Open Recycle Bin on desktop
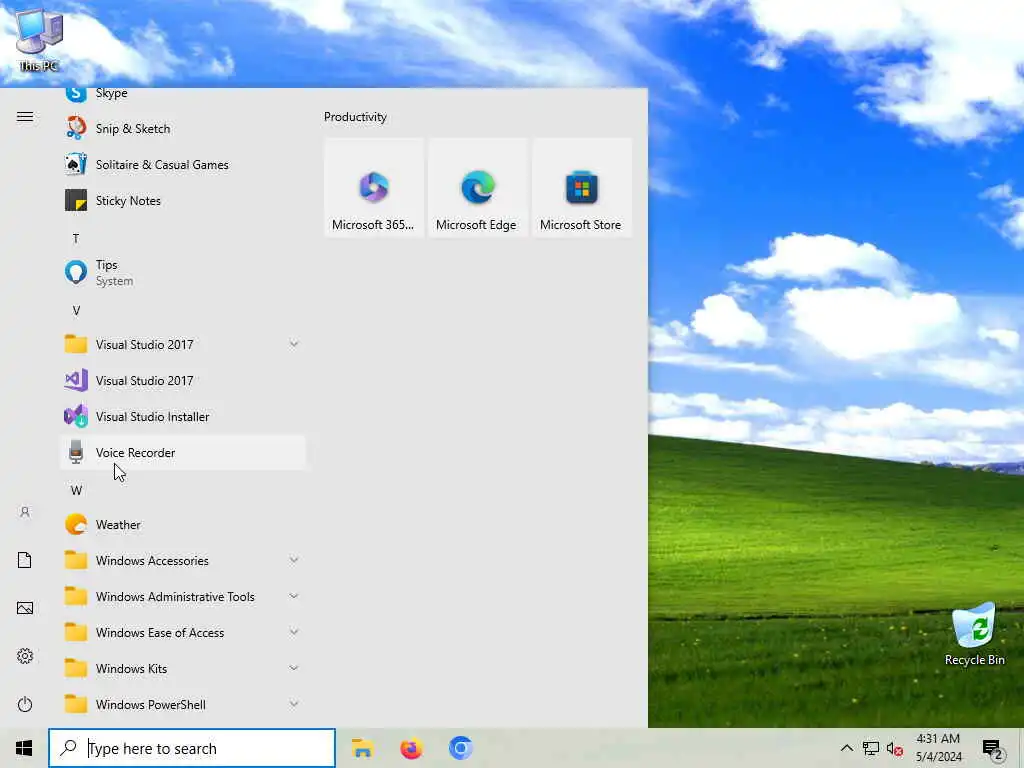The width and height of the screenshot is (1024, 768). coord(974,634)
